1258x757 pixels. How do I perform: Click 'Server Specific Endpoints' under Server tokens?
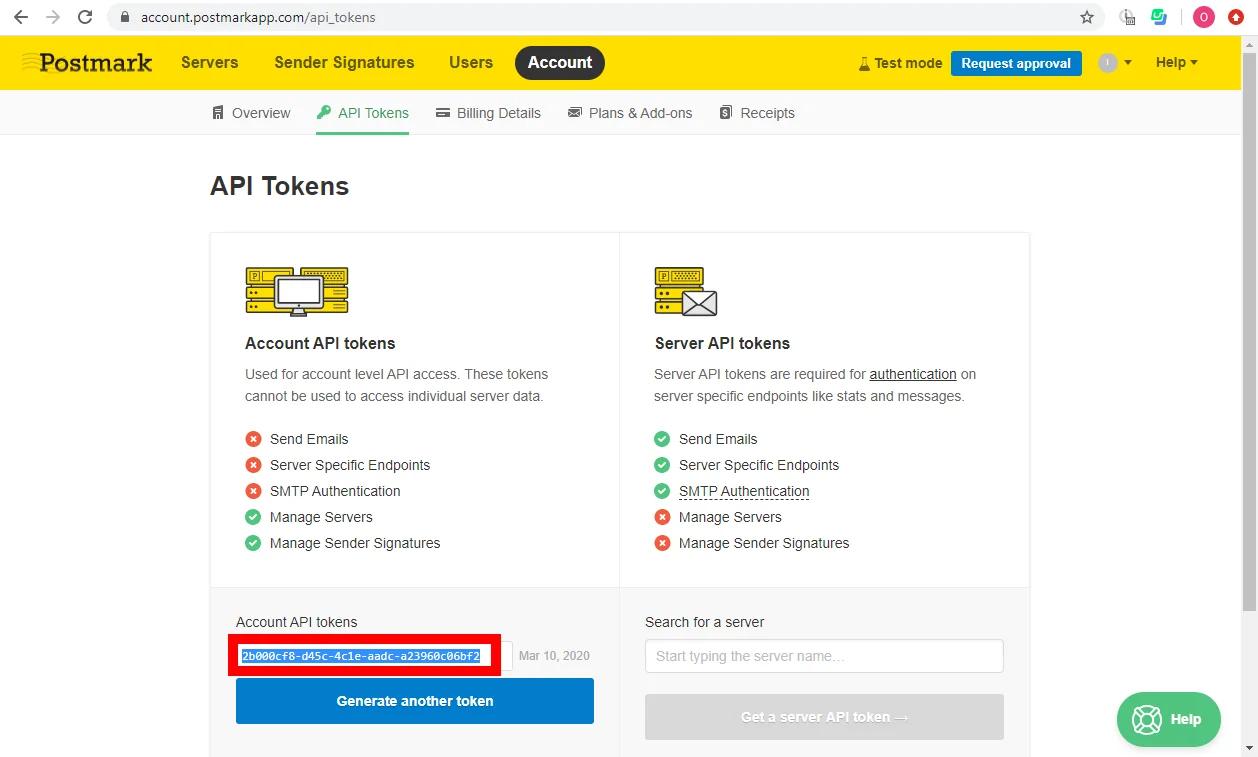759,465
